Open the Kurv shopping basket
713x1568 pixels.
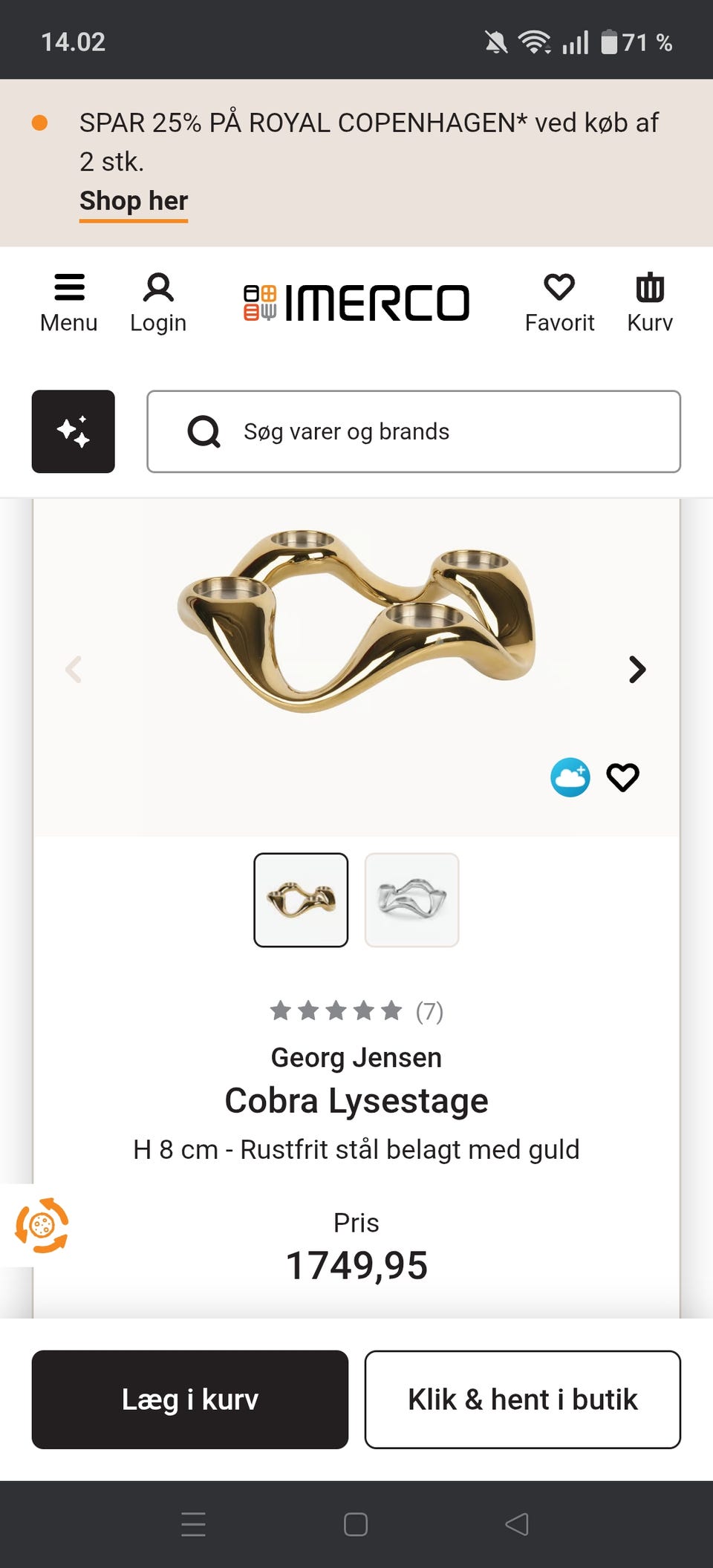click(x=650, y=288)
